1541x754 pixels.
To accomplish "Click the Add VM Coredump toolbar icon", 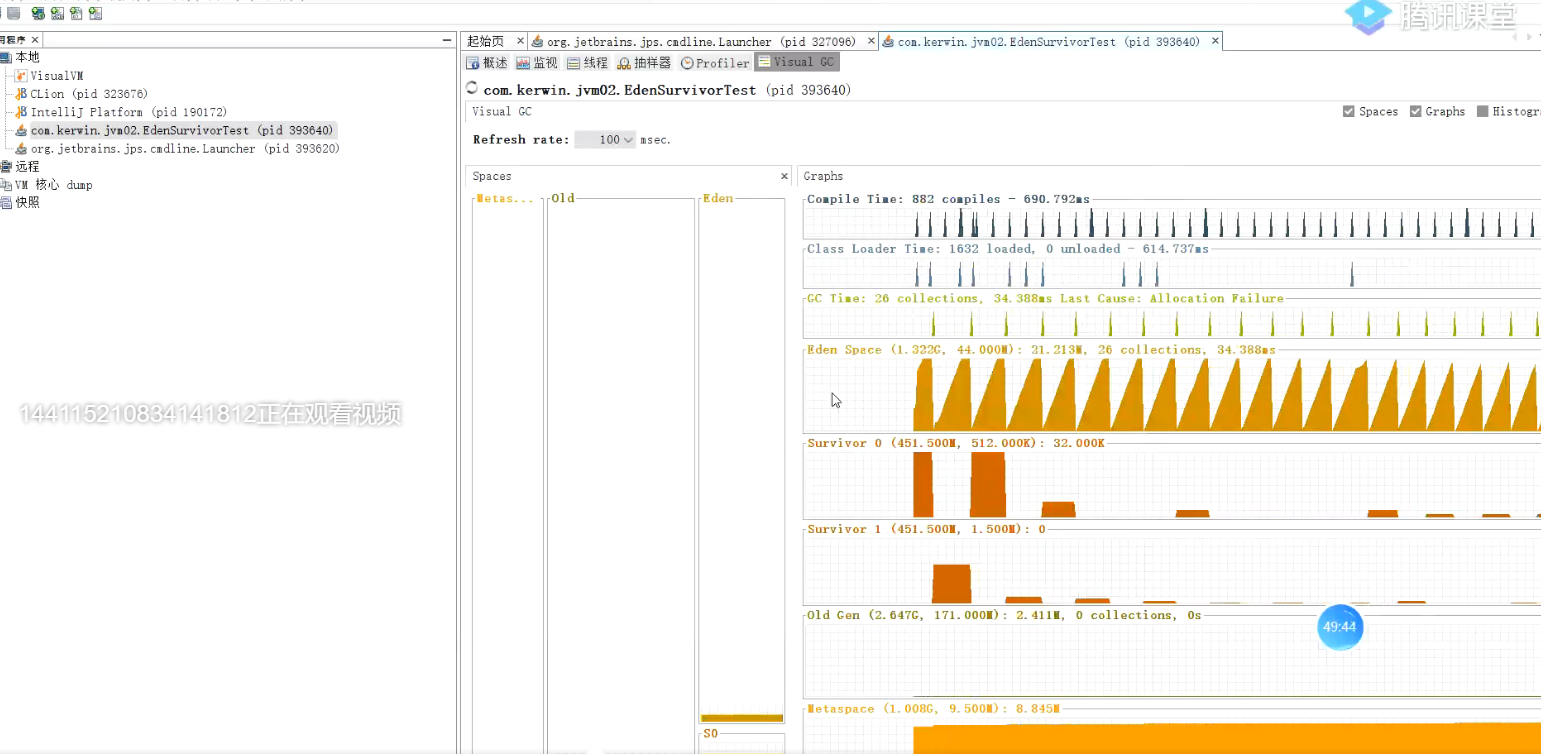I will pyautogui.click(x=76, y=14).
